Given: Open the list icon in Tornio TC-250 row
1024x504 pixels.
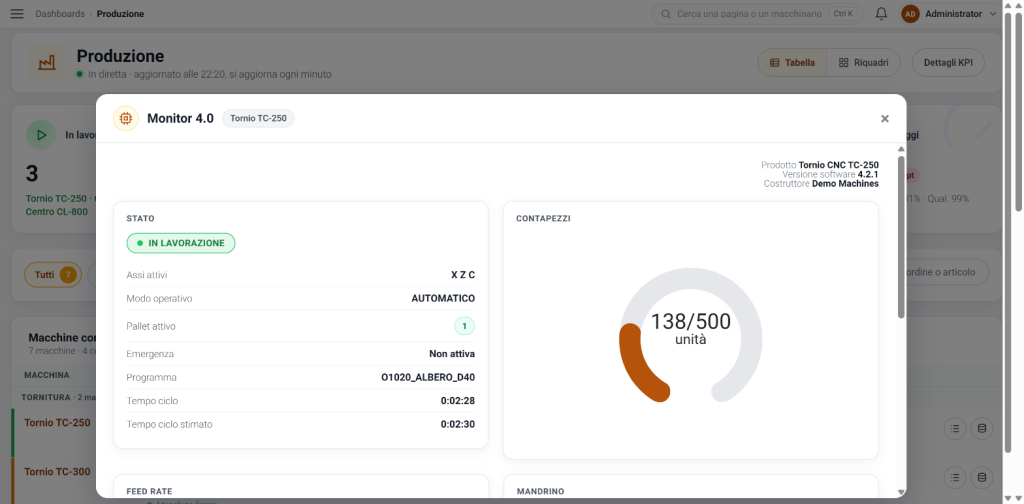Looking at the screenshot, I should (955, 429).
